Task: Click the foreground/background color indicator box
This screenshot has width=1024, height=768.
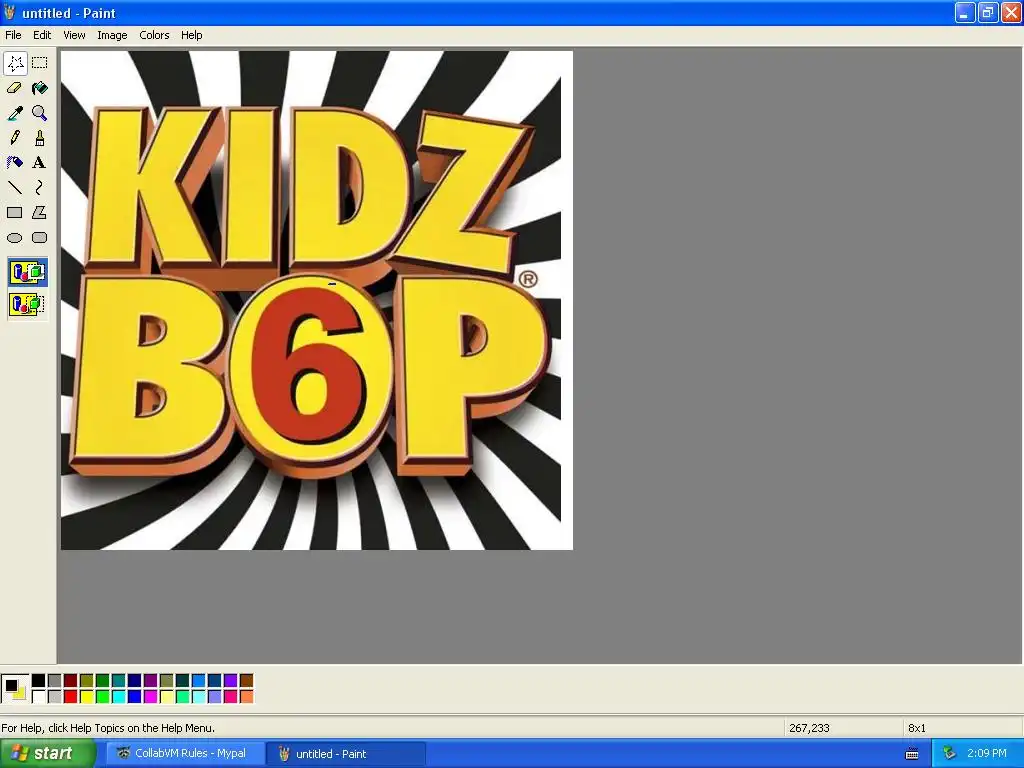Action: pyautogui.click(x=15, y=688)
